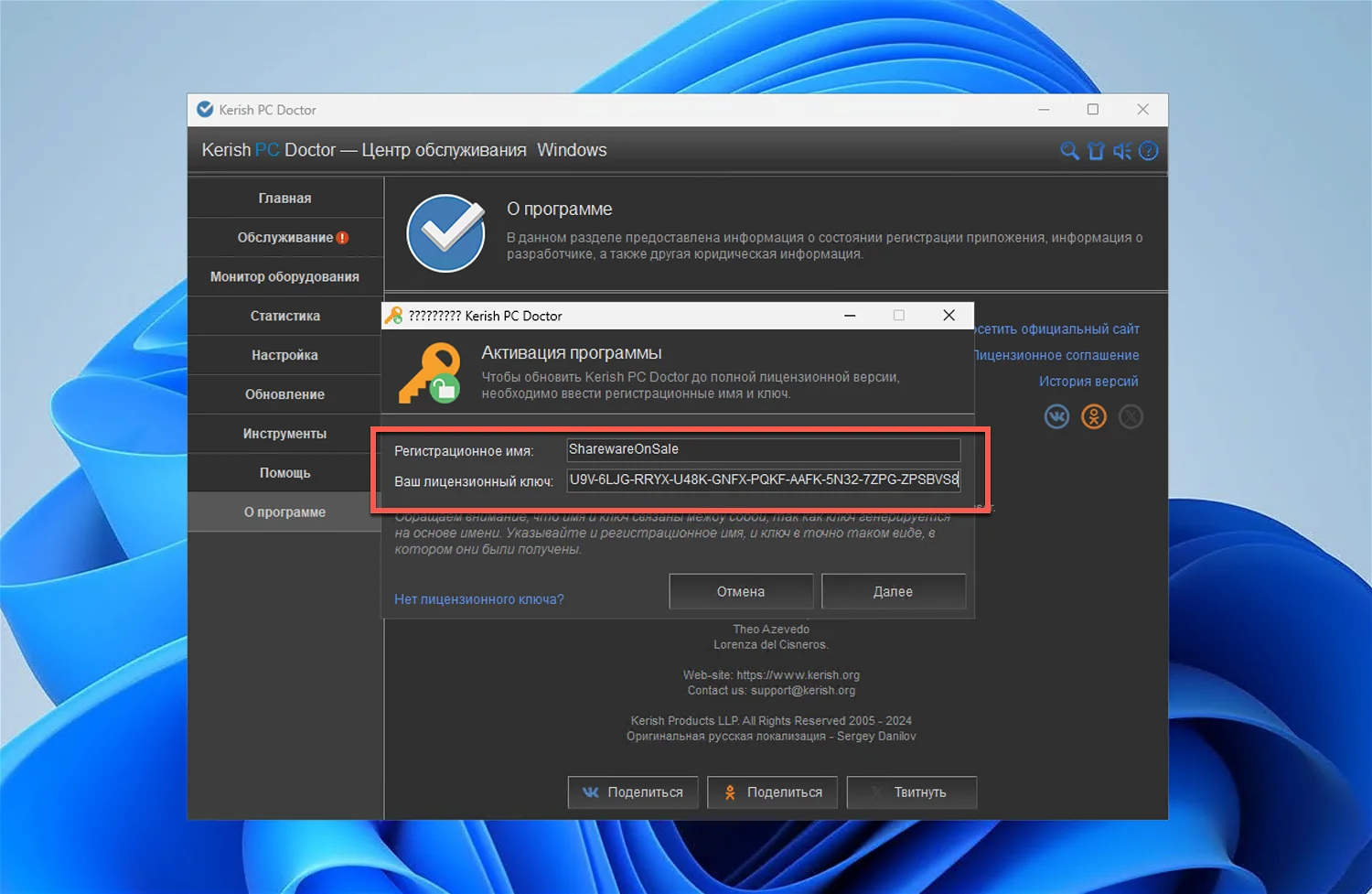Minimize the activation dialog window
This screenshot has width=1372, height=894.
point(850,316)
